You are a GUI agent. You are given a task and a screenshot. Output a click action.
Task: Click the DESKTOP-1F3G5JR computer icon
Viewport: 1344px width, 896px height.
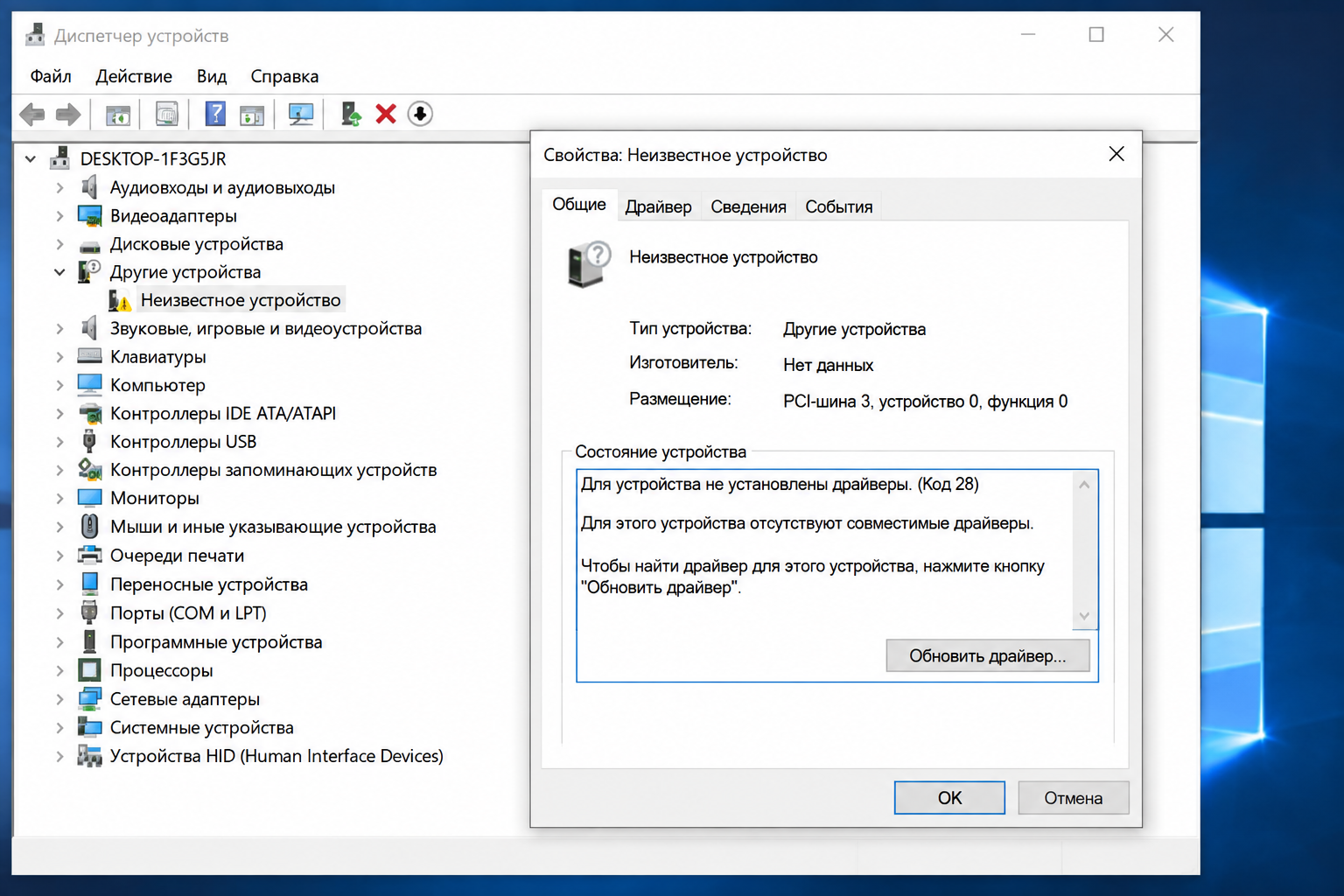coord(59,158)
